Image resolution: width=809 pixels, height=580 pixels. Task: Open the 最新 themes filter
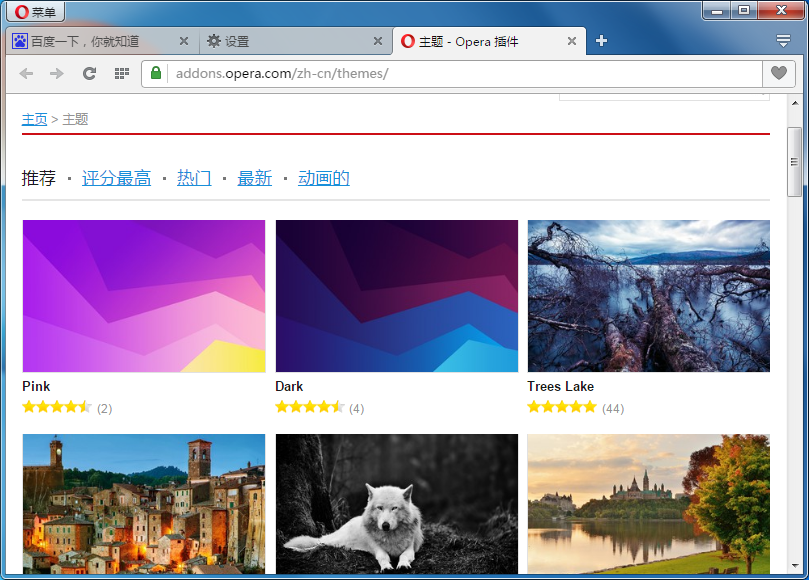tap(253, 177)
